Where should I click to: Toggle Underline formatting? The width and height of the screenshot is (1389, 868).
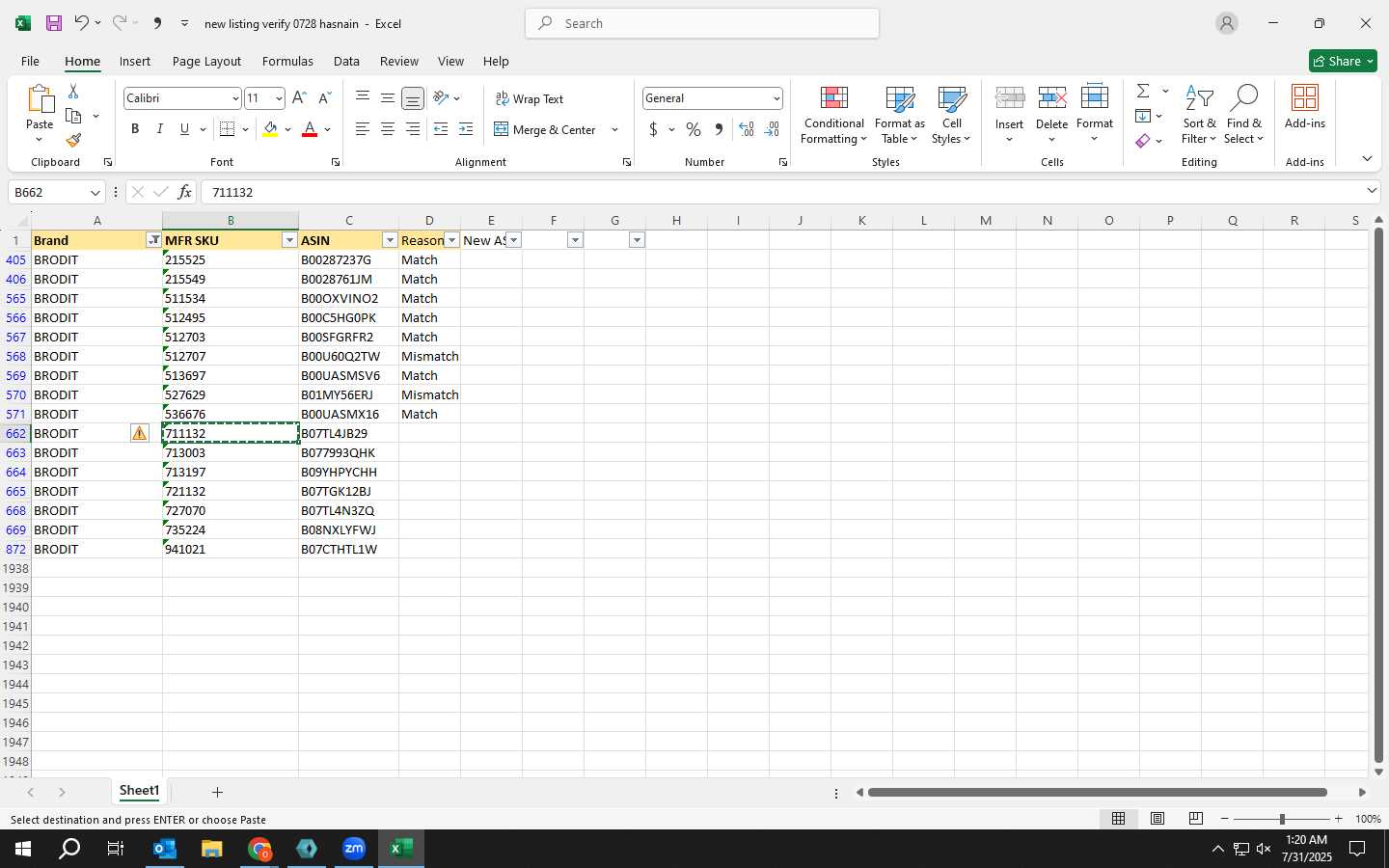[x=184, y=129]
